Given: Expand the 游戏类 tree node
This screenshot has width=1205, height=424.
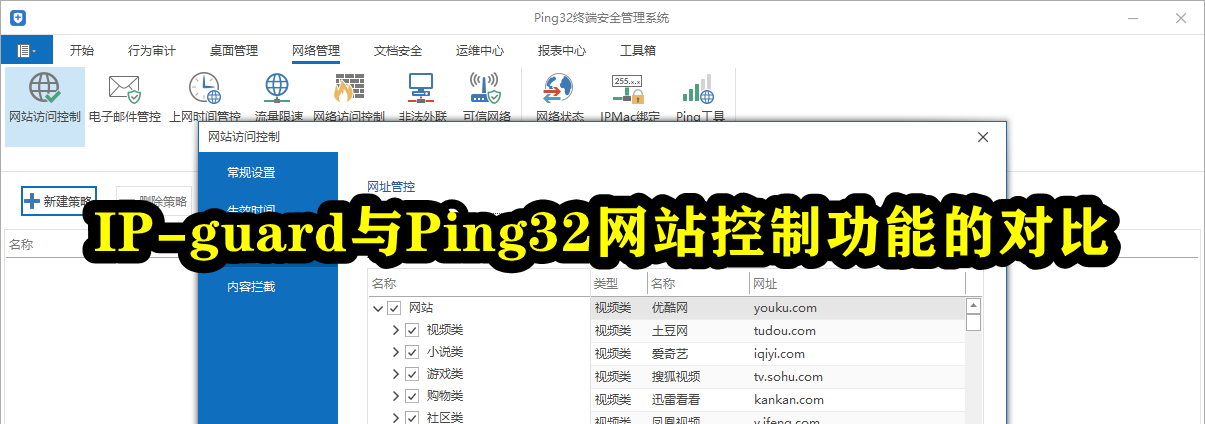Looking at the screenshot, I should click(x=395, y=374).
